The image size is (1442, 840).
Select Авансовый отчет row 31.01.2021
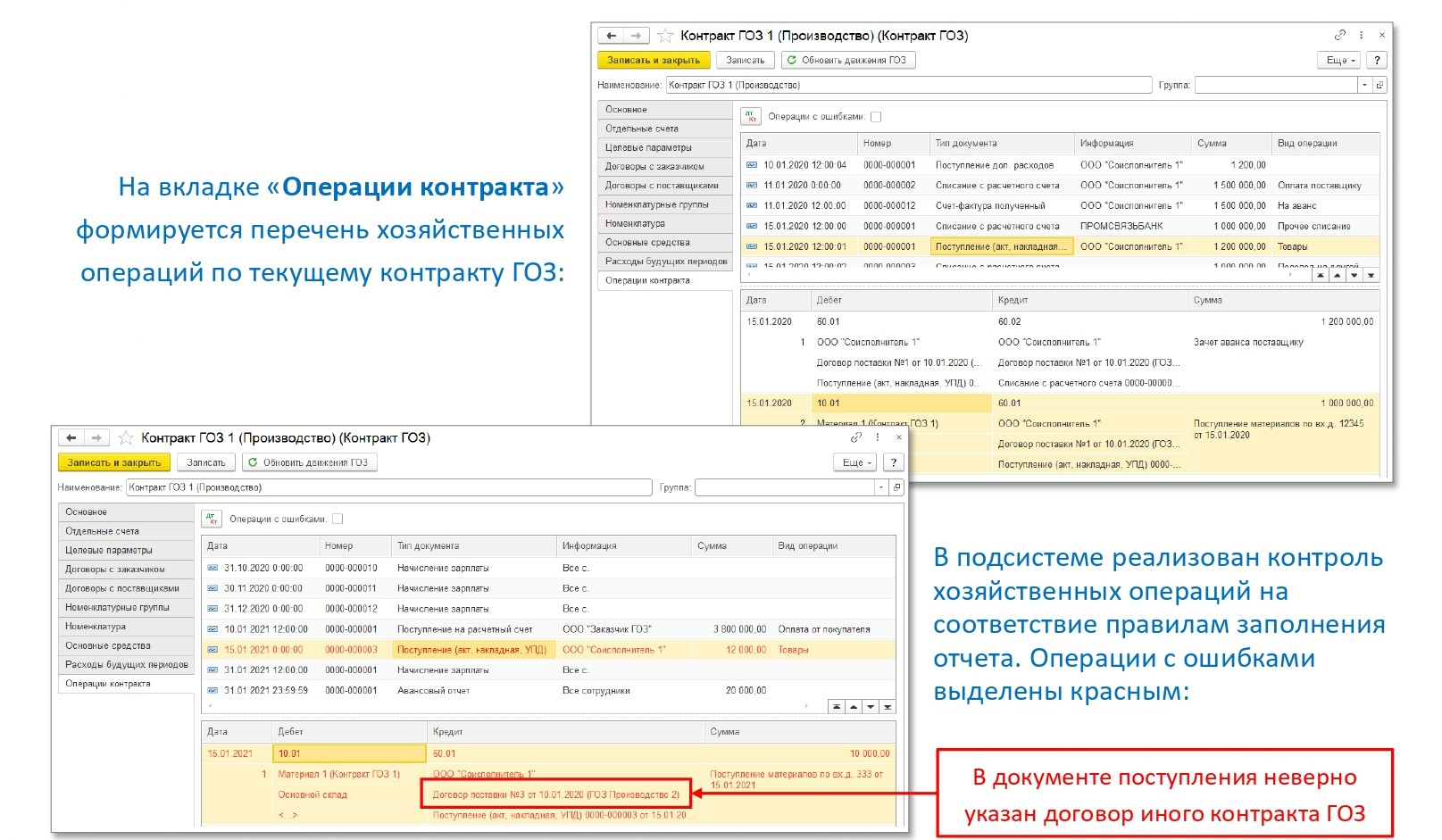point(548,690)
